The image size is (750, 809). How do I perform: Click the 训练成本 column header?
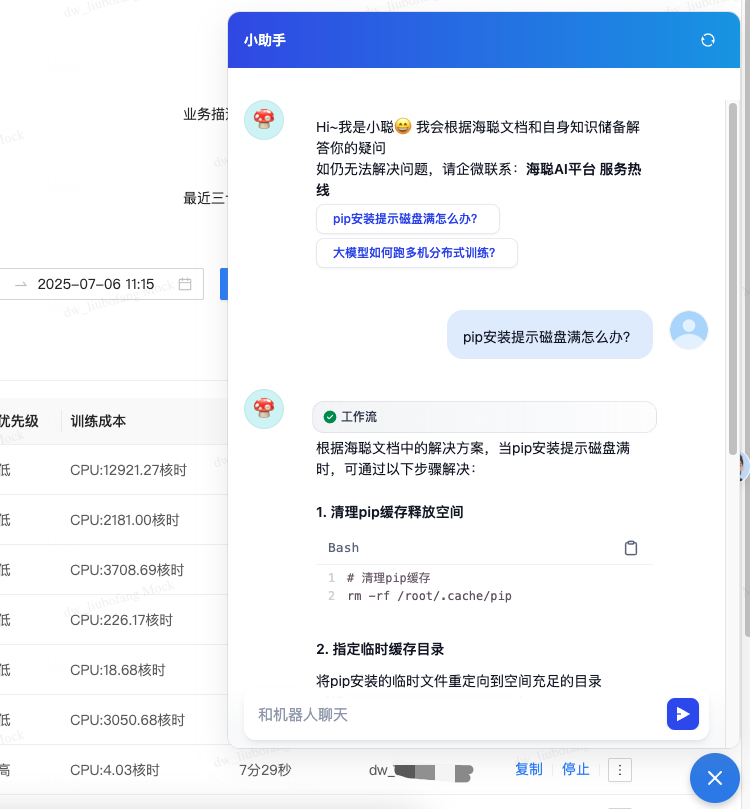pyautogui.click(x=98, y=421)
